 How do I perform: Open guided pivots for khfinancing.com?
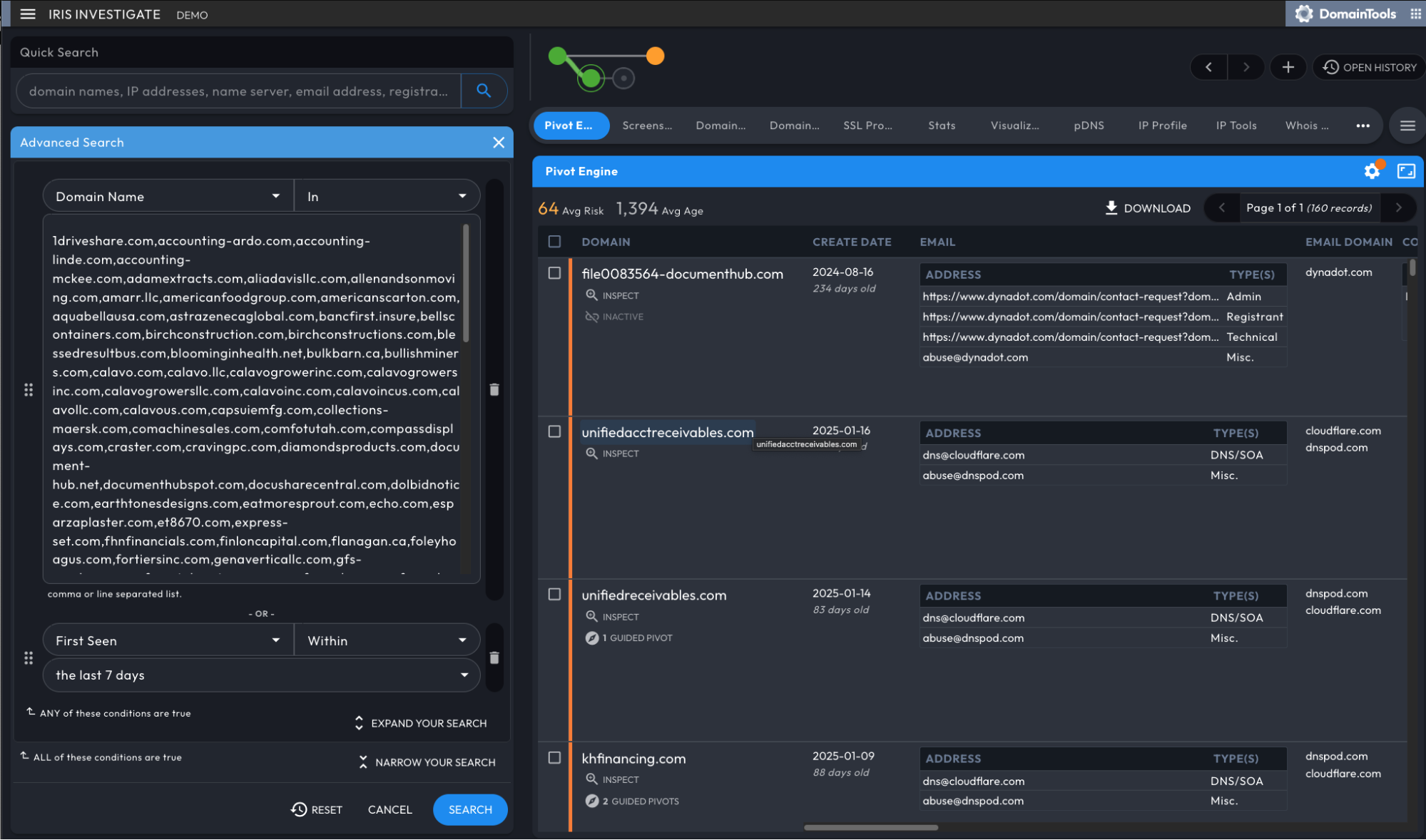[x=632, y=801]
